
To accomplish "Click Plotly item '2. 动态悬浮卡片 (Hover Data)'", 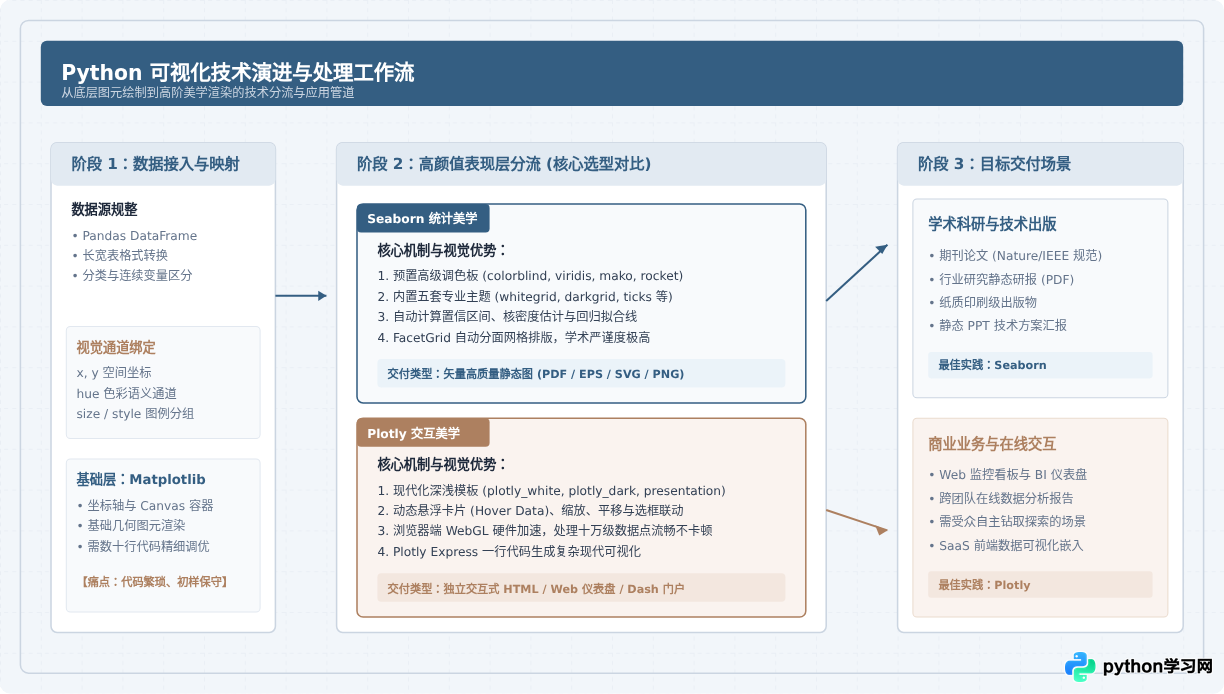I will point(530,511).
